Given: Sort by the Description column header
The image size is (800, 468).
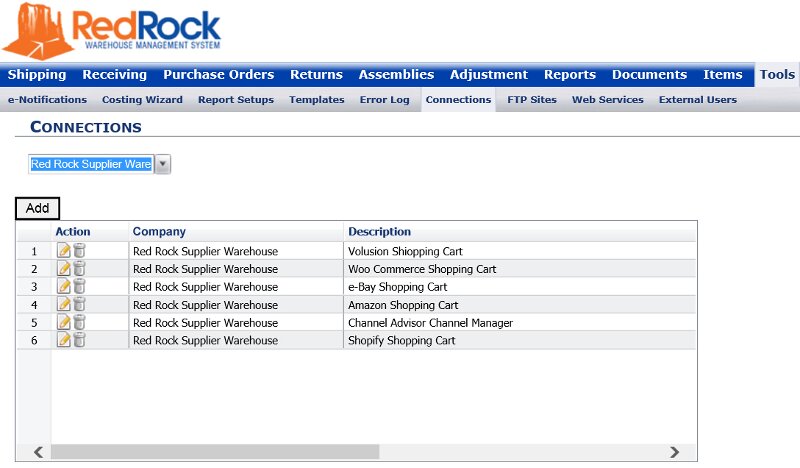Looking at the screenshot, I should coord(379,232).
